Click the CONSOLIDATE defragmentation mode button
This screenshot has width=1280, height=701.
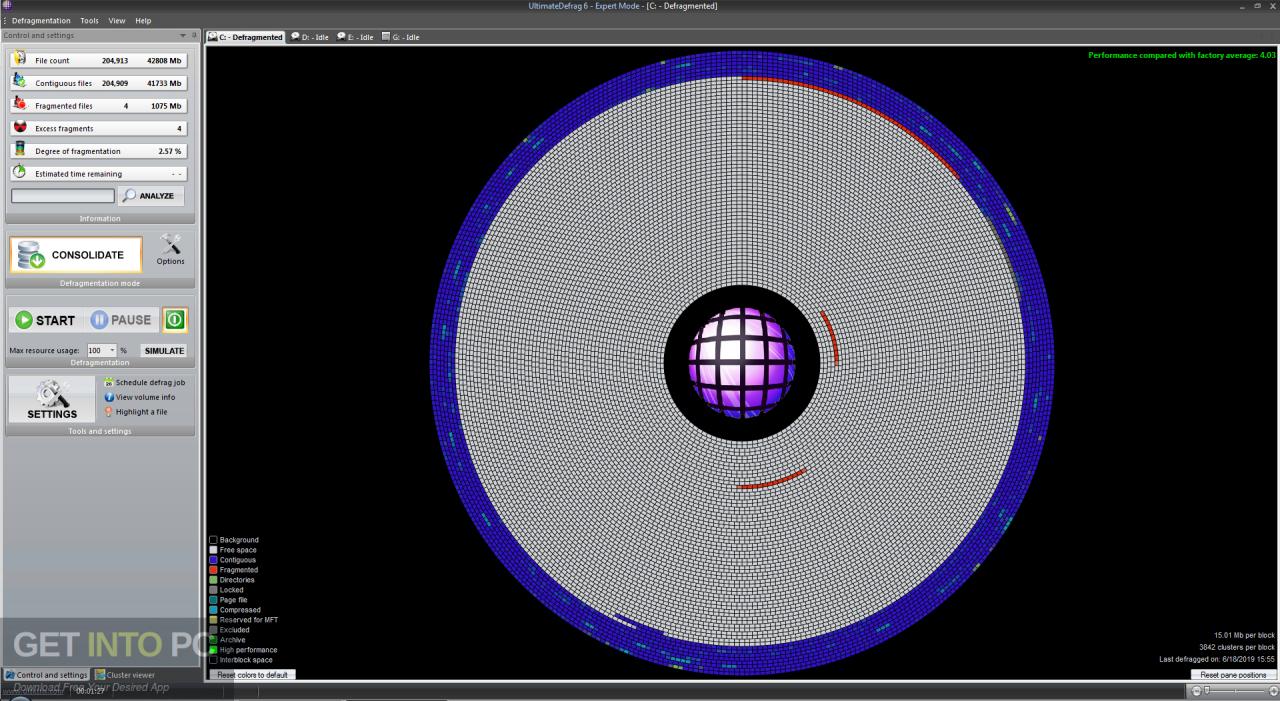click(76, 255)
